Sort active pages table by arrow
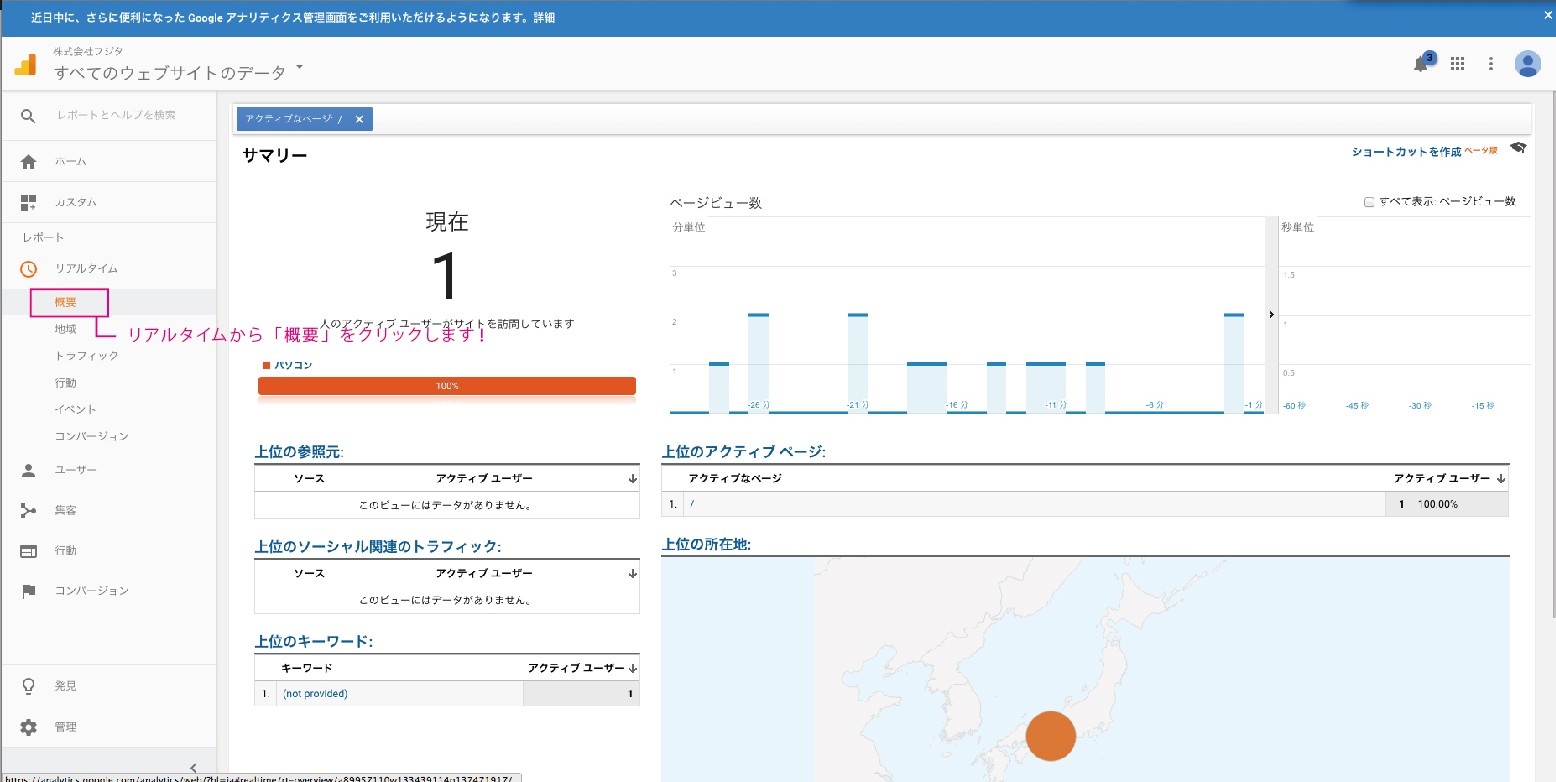Screen dimensions: 1556x782 (x=1501, y=479)
